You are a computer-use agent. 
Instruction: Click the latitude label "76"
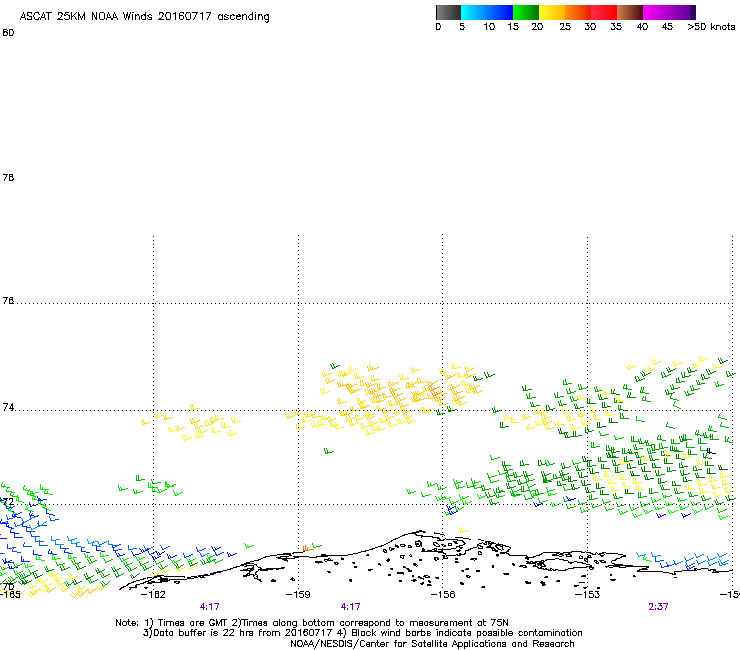point(8,301)
